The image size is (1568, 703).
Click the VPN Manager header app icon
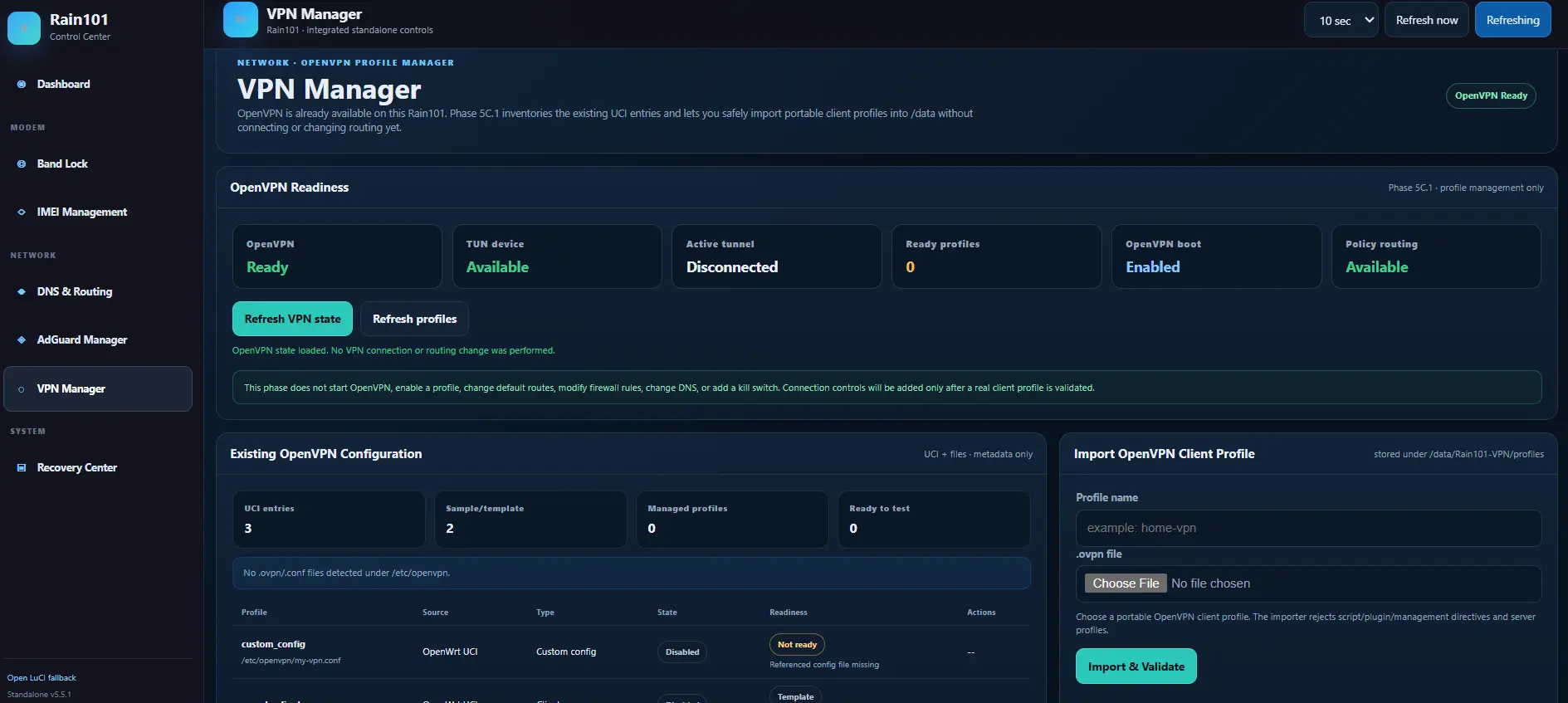click(241, 20)
